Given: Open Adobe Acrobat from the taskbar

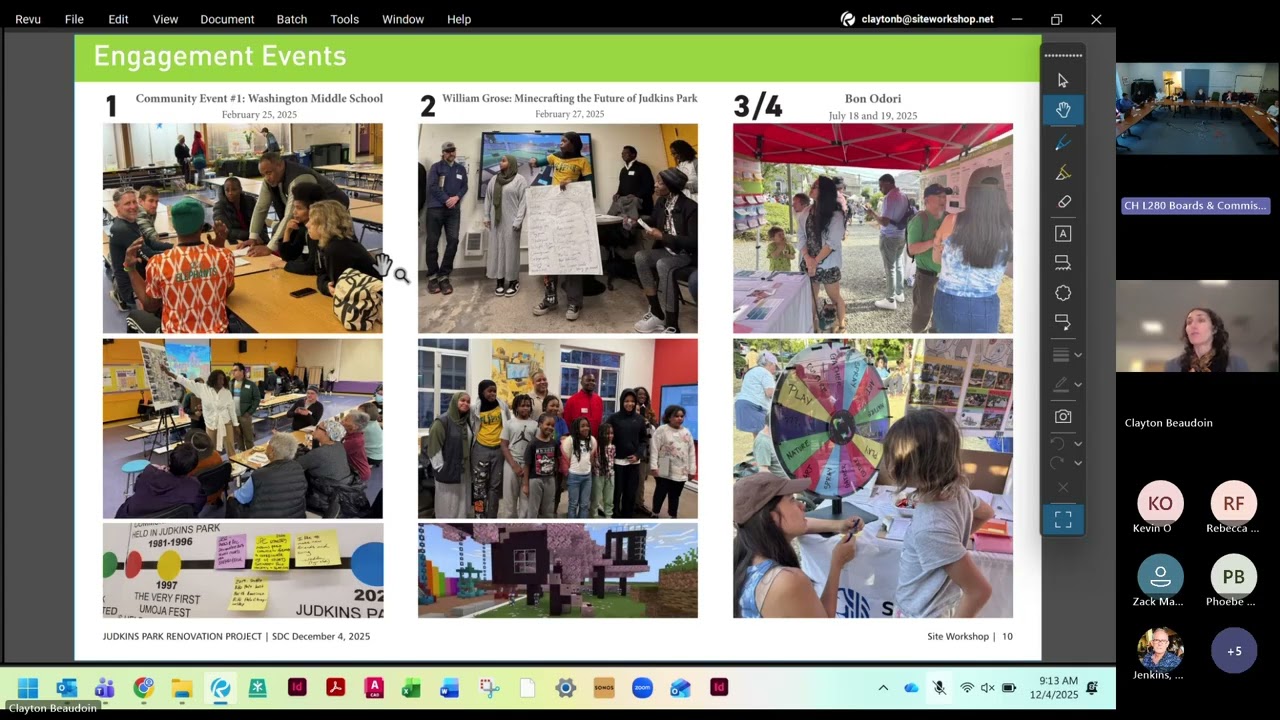Looking at the screenshot, I should [335, 688].
